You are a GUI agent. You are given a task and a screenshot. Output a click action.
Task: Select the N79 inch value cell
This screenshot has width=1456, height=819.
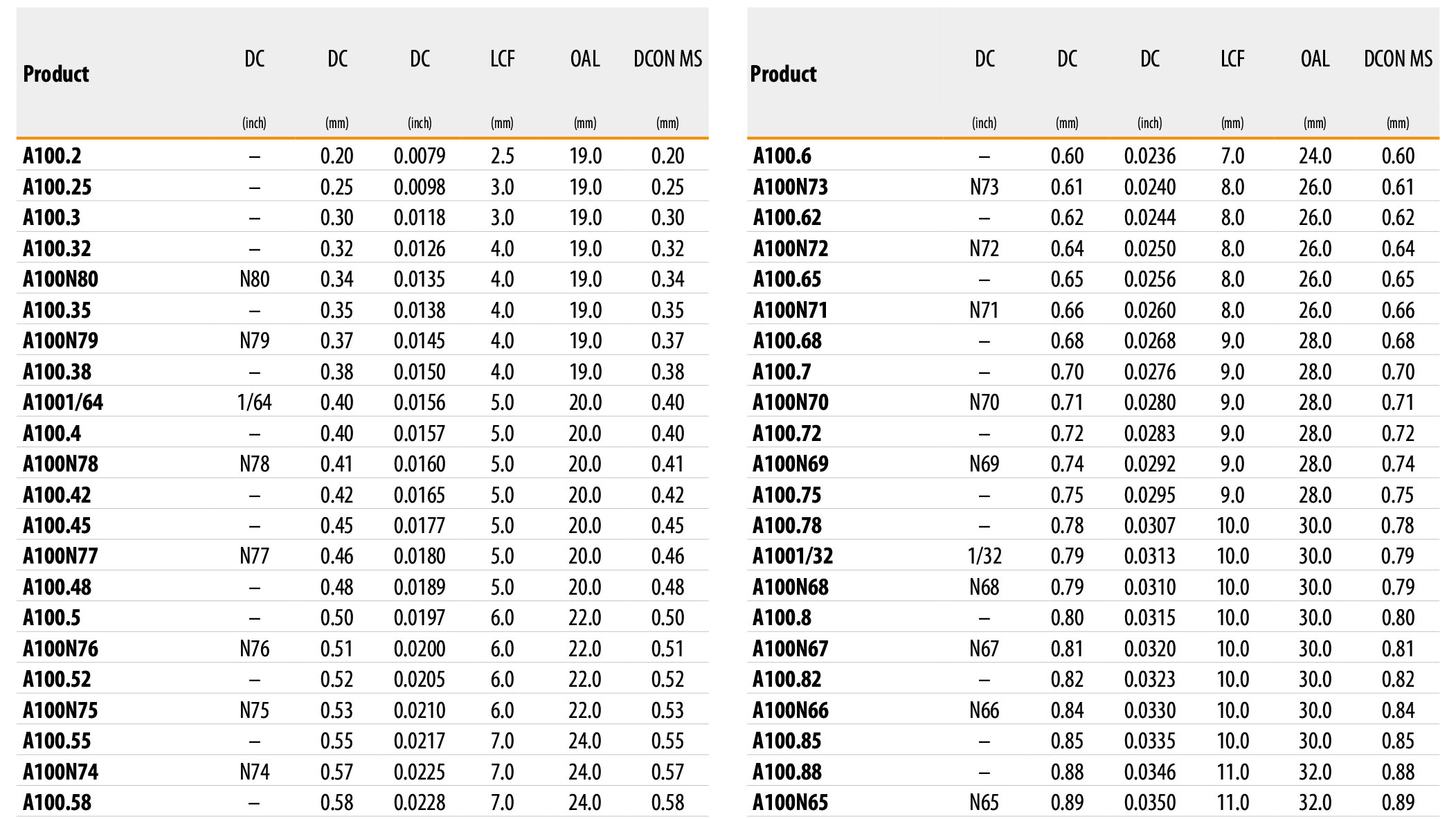255,341
